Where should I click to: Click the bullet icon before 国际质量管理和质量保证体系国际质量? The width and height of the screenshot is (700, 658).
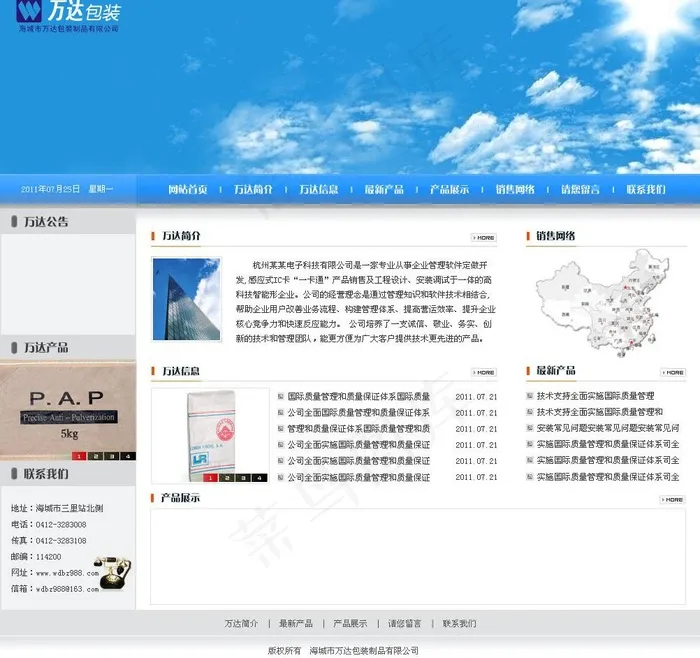coord(281,396)
